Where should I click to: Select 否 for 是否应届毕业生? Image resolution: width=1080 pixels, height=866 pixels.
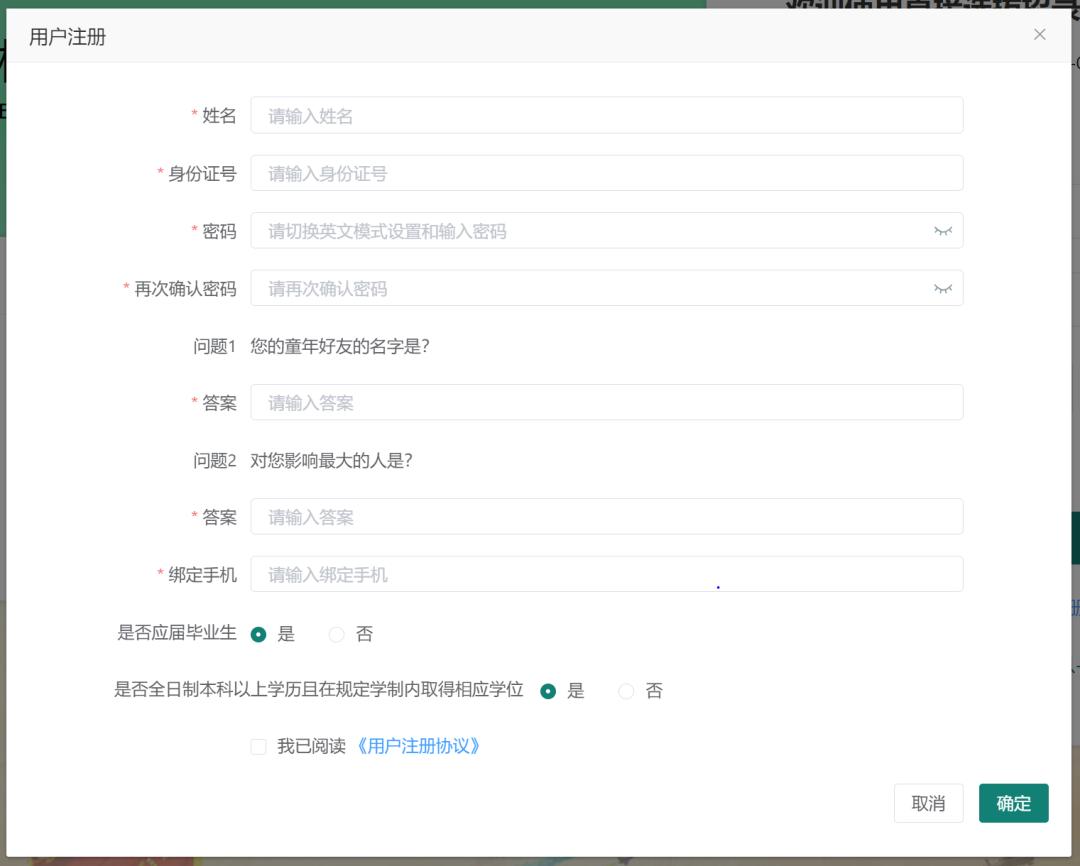point(336,634)
